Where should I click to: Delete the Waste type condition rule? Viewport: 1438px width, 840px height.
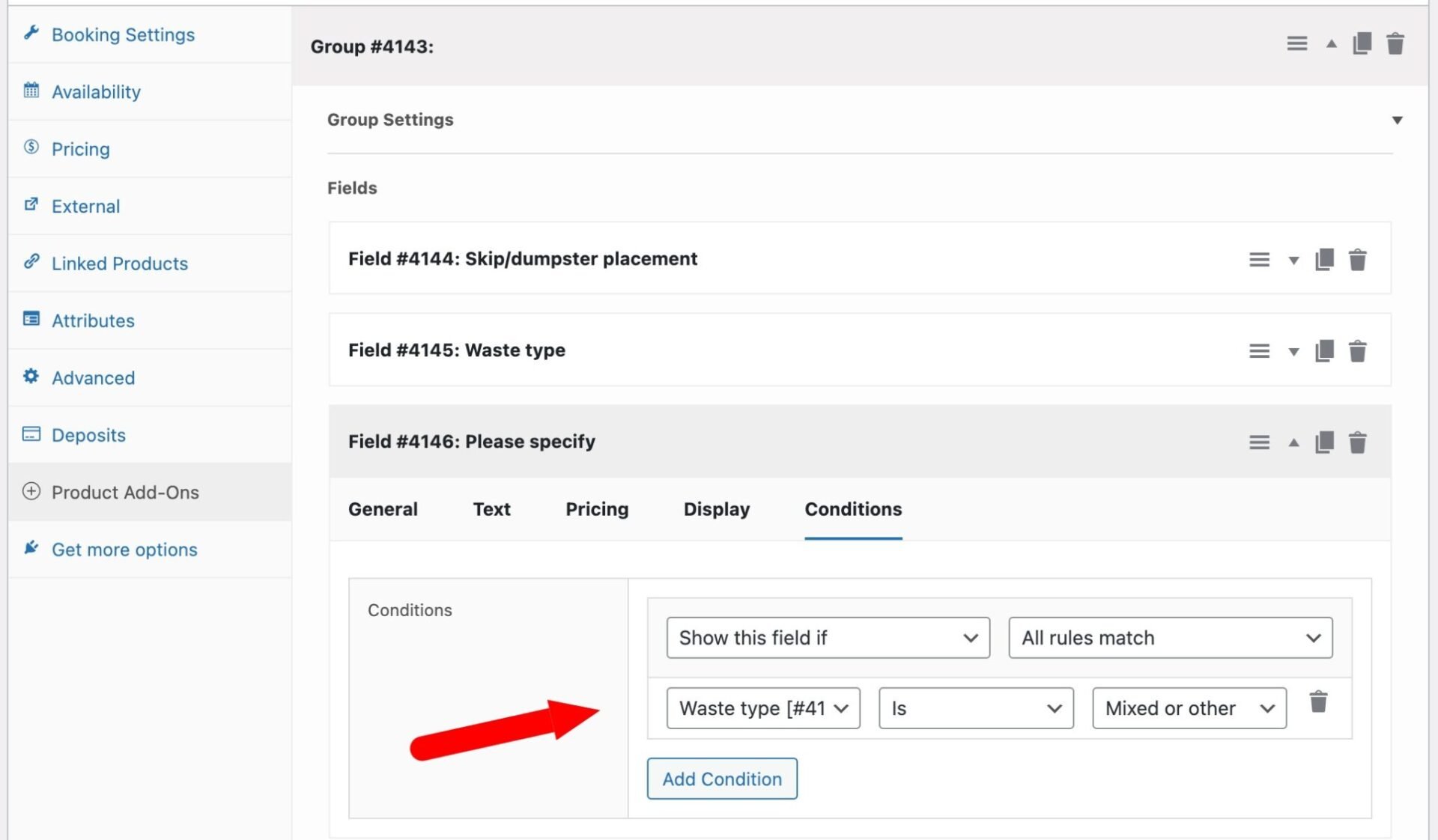tap(1319, 702)
